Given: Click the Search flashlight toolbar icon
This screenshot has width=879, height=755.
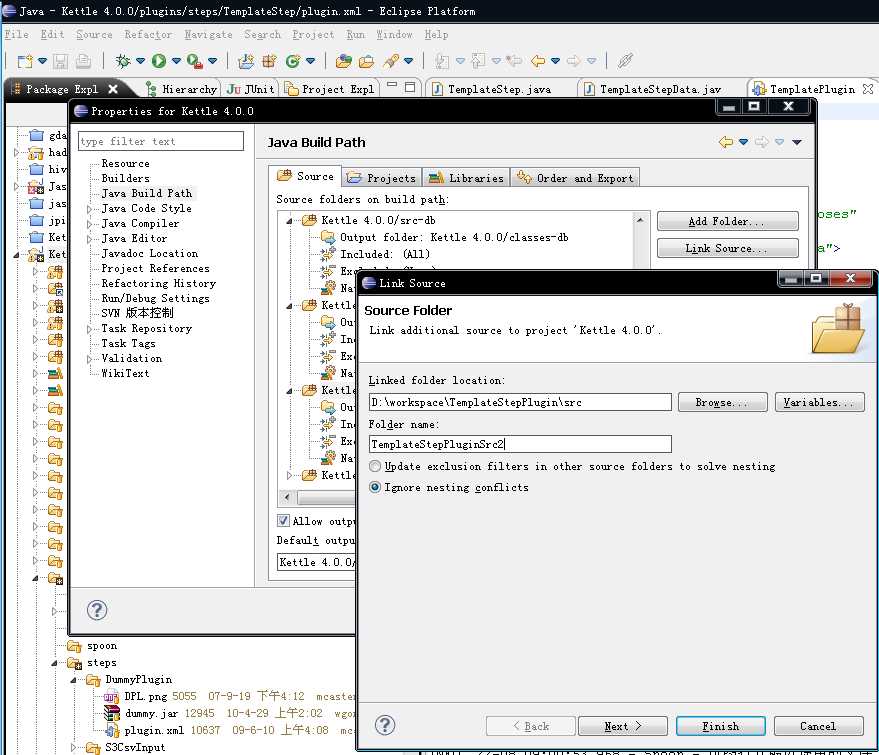Looking at the screenshot, I should [x=391, y=61].
